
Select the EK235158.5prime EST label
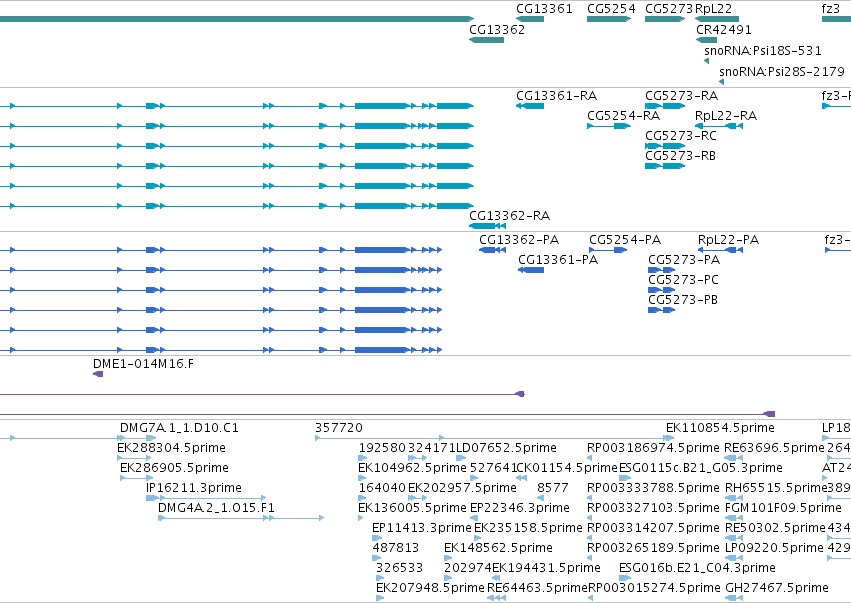(528, 528)
